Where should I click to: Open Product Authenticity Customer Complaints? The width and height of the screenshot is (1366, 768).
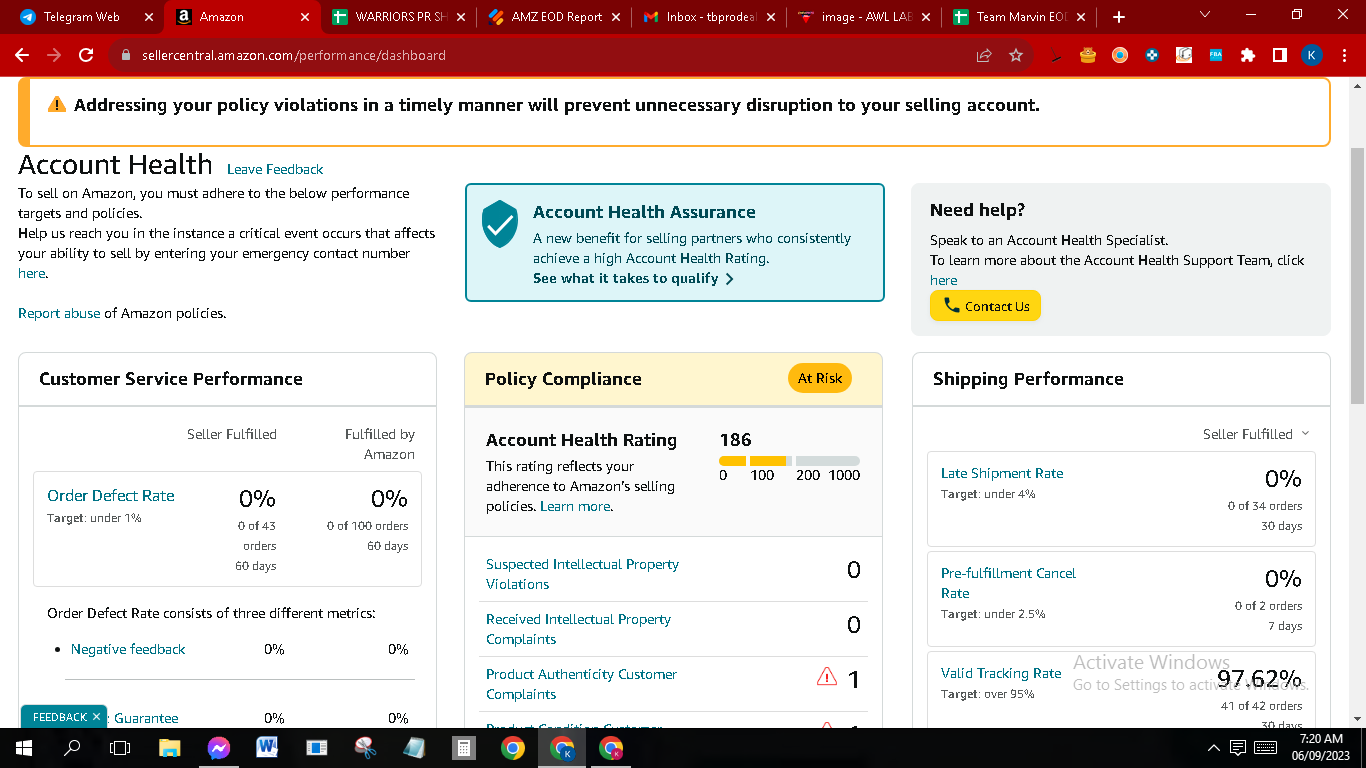pos(581,685)
